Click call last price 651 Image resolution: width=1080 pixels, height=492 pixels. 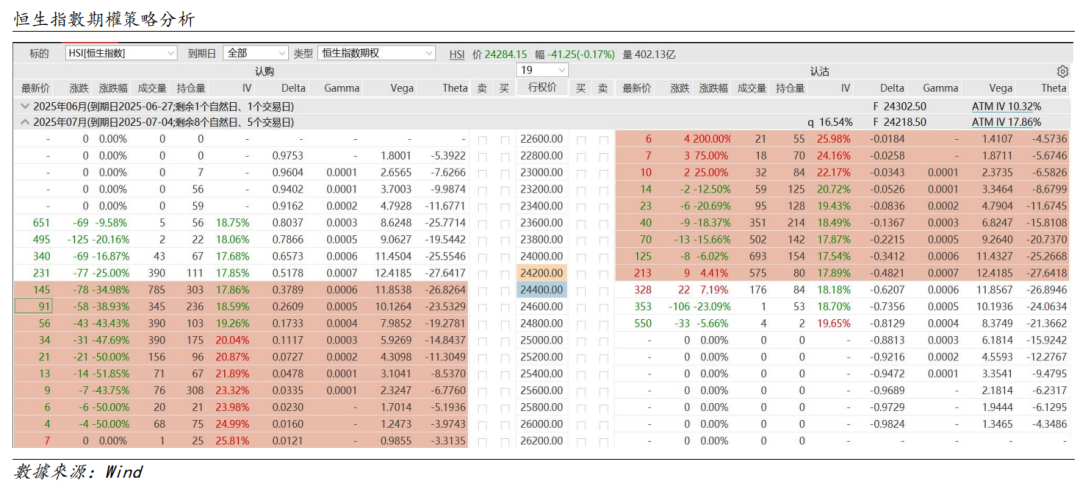point(41,221)
